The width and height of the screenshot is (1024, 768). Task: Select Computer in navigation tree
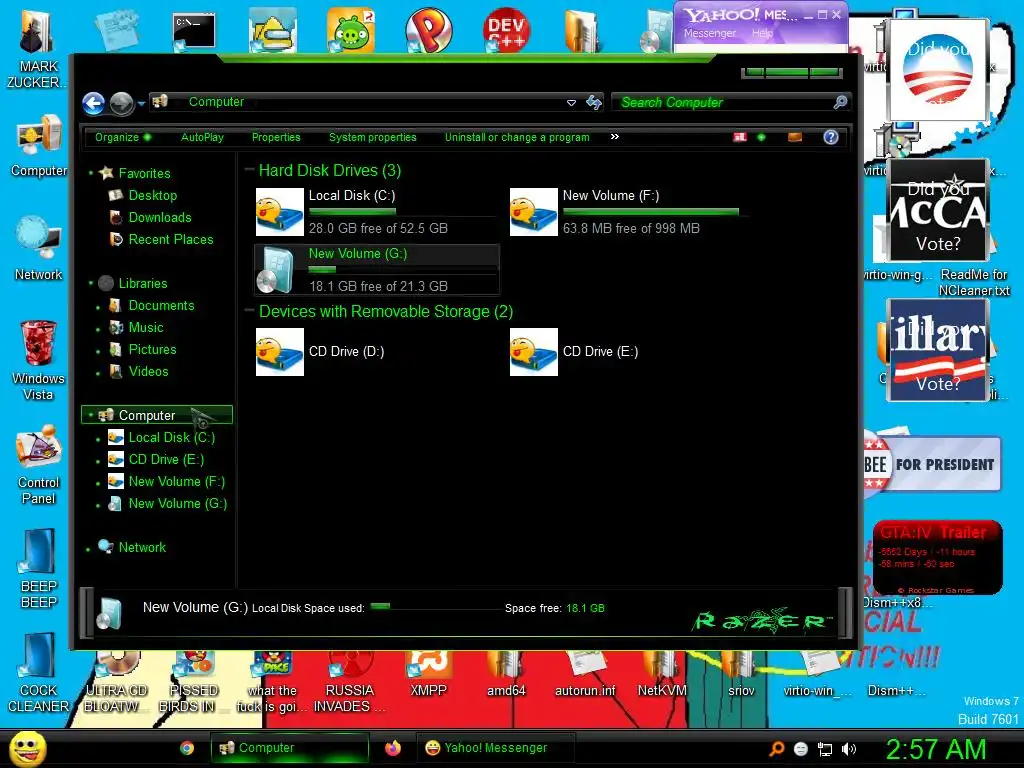(157, 415)
